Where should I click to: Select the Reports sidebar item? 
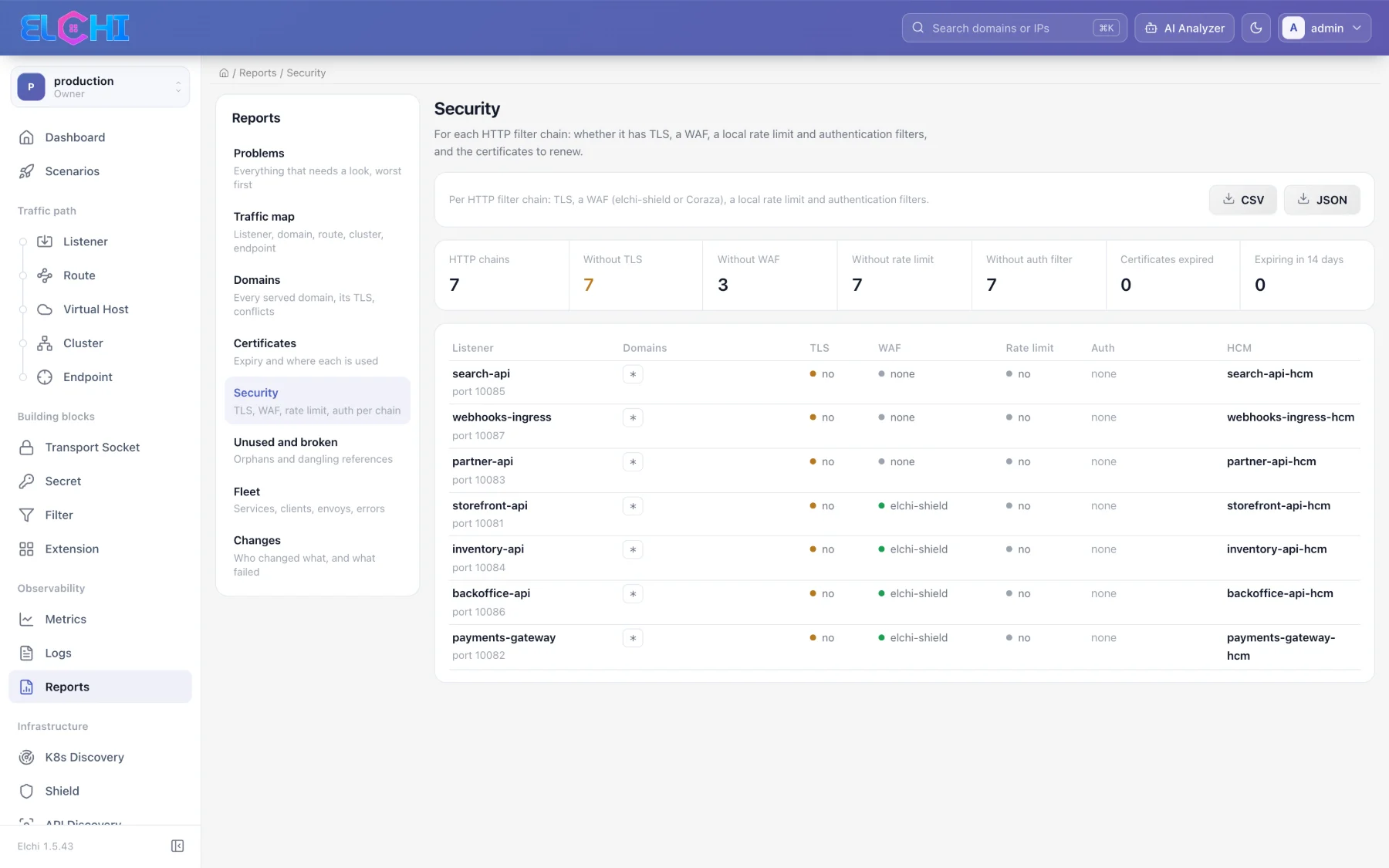pos(100,687)
